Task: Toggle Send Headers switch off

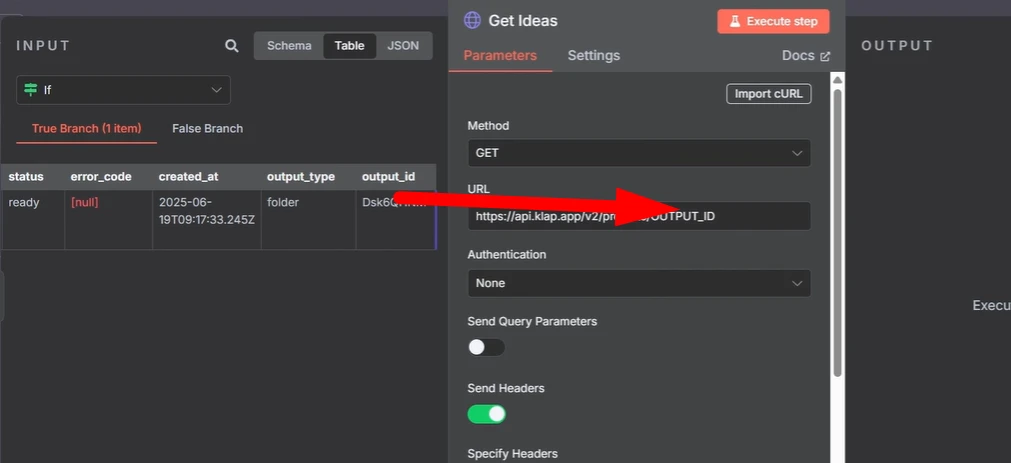Action: [x=486, y=415]
